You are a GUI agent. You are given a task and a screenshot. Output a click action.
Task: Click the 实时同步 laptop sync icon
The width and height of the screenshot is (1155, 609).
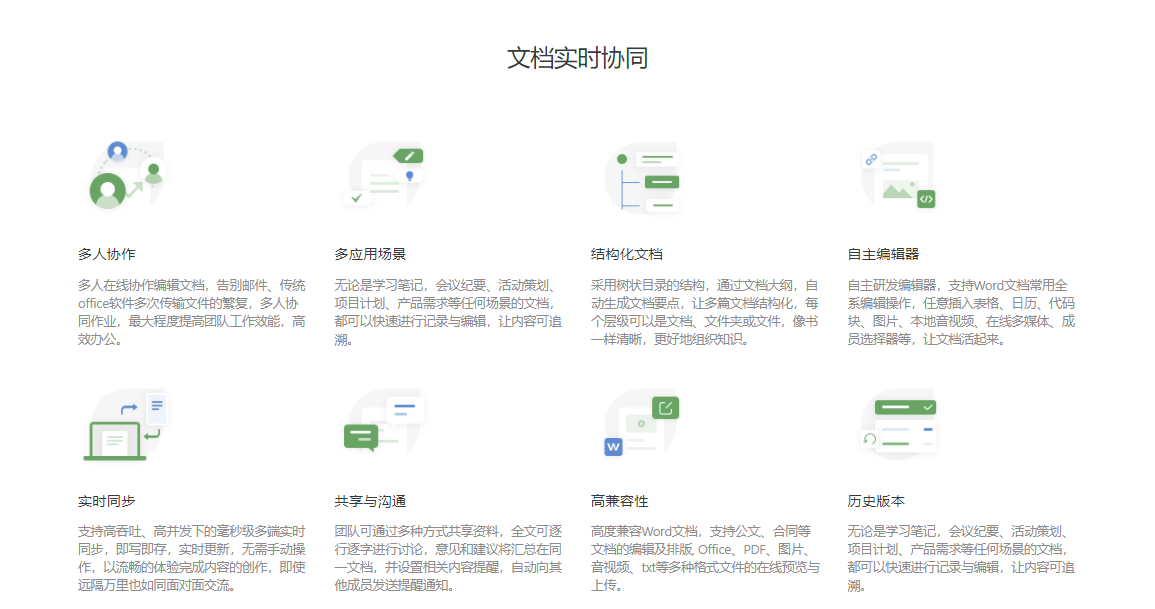point(125,425)
